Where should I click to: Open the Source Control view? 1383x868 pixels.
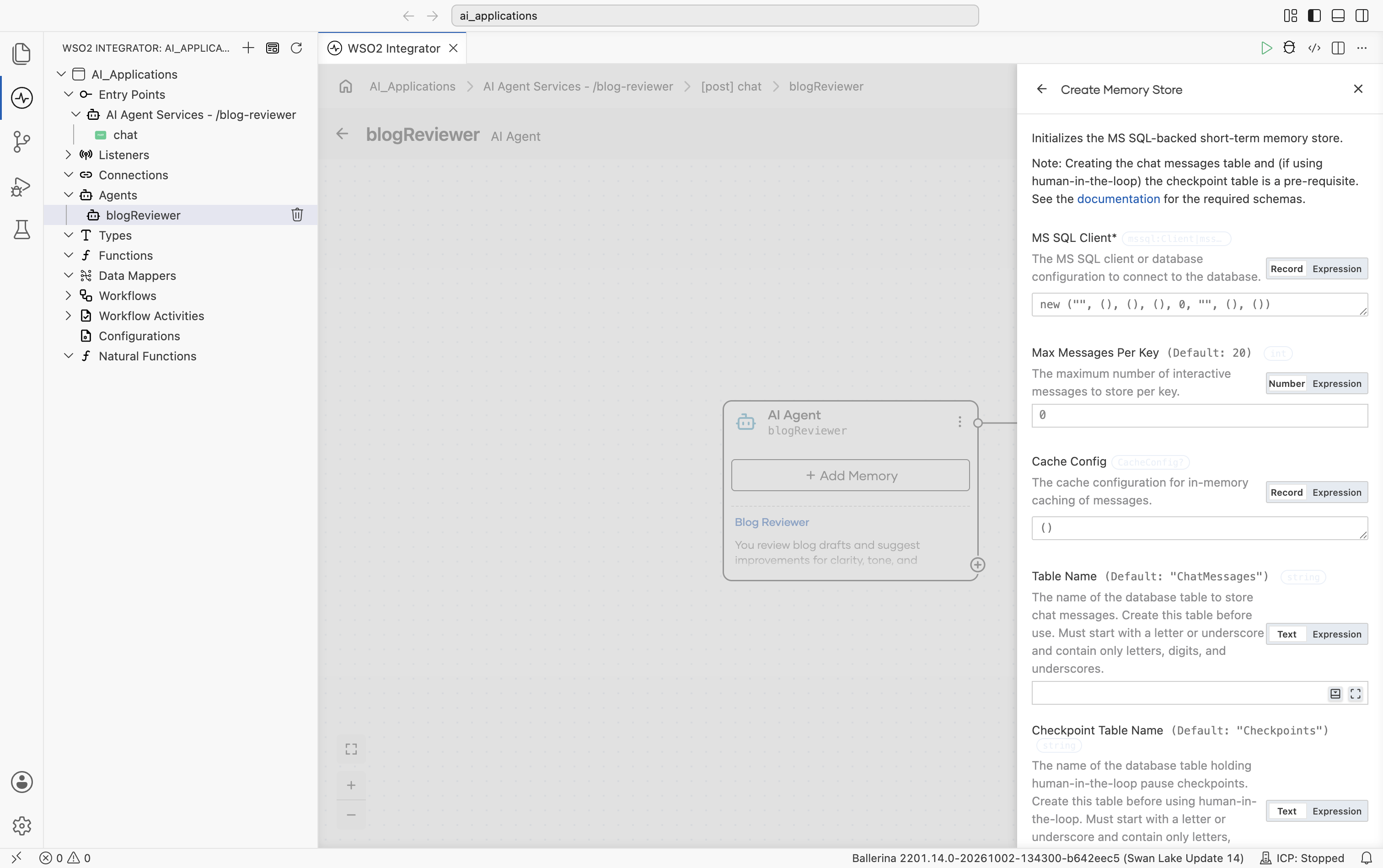coord(22,141)
